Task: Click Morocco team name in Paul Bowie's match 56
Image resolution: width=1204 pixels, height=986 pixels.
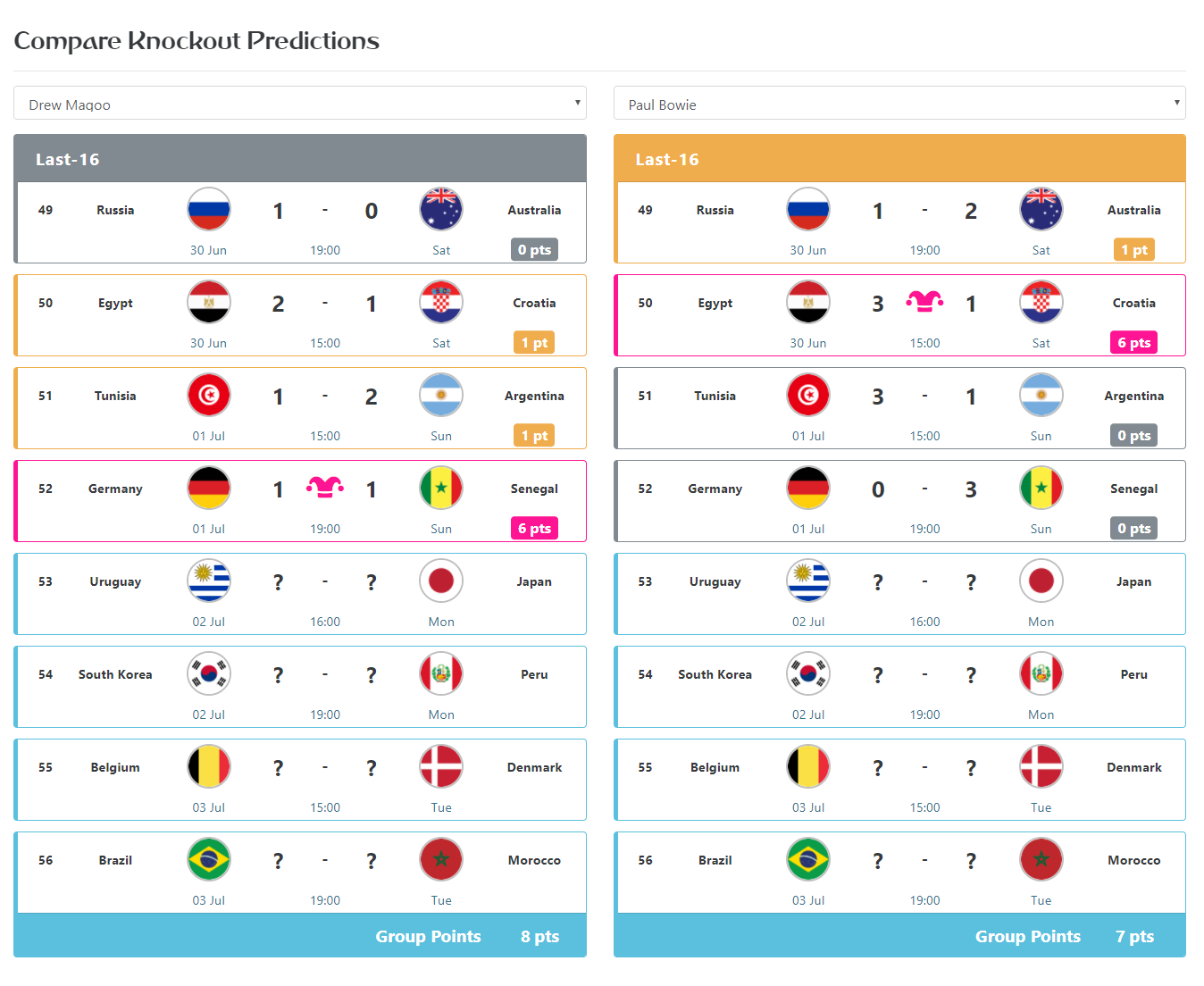Action: coord(1134,860)
